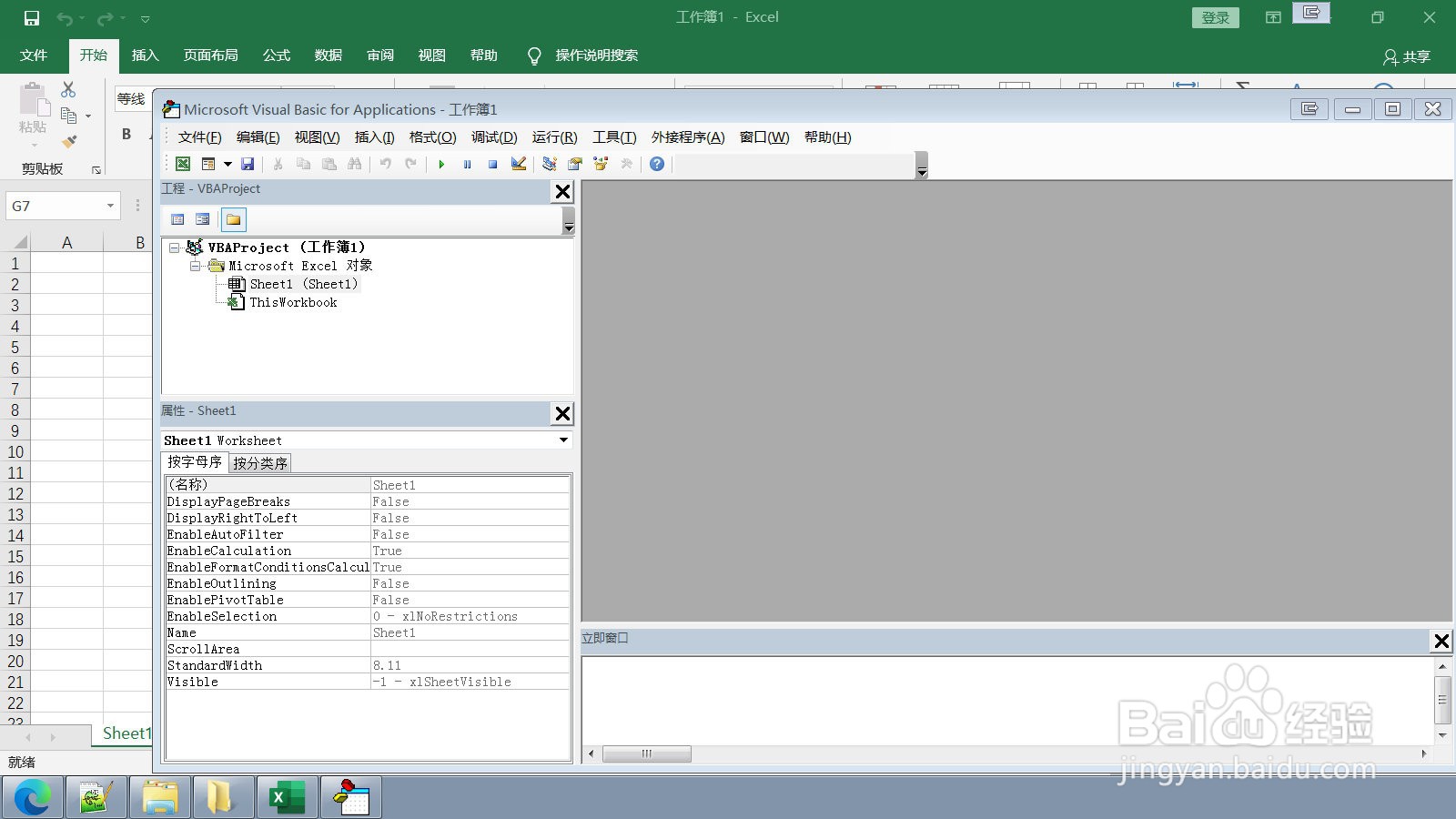
Task: Click Excel 开始 ribbon tab
Action: pos(94,56)
